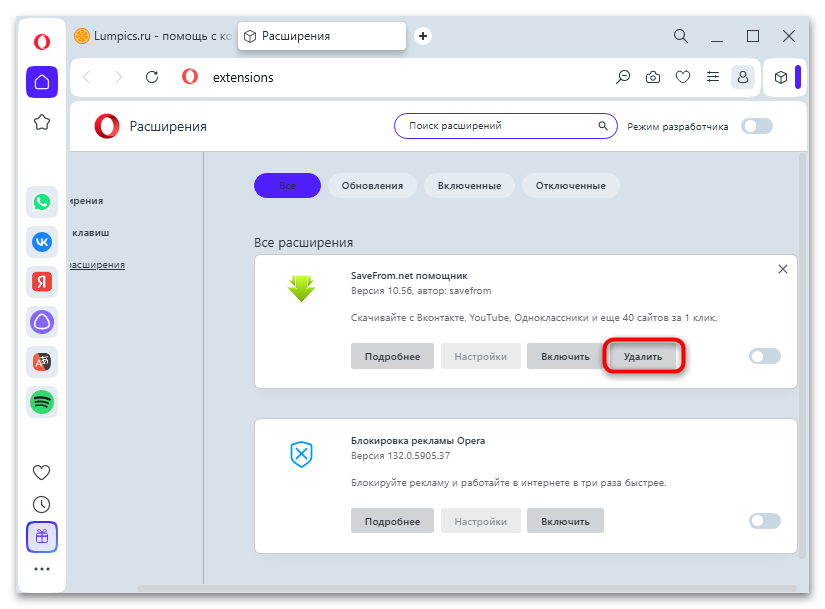Select the Все filter tab

tap(287, 185)
